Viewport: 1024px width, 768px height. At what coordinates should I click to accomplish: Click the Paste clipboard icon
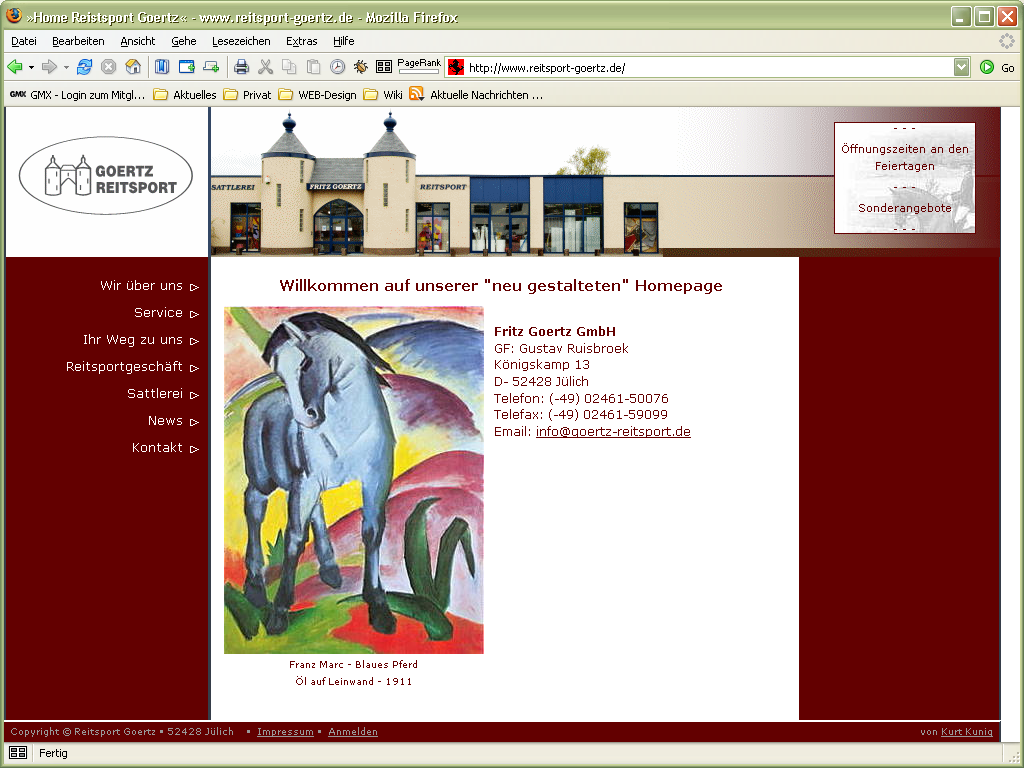coord(313,67)
